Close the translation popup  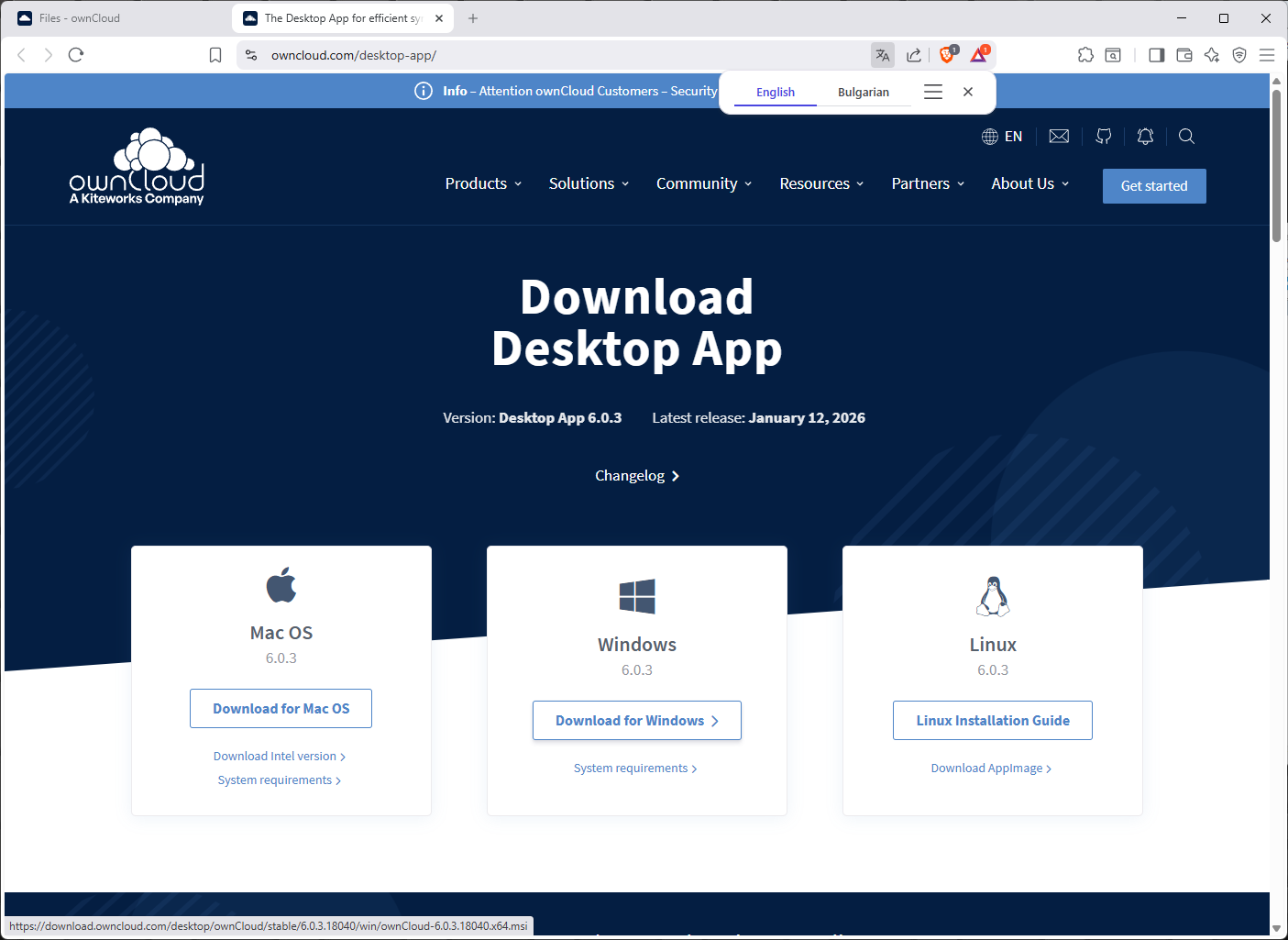click(x=968, y=92)
